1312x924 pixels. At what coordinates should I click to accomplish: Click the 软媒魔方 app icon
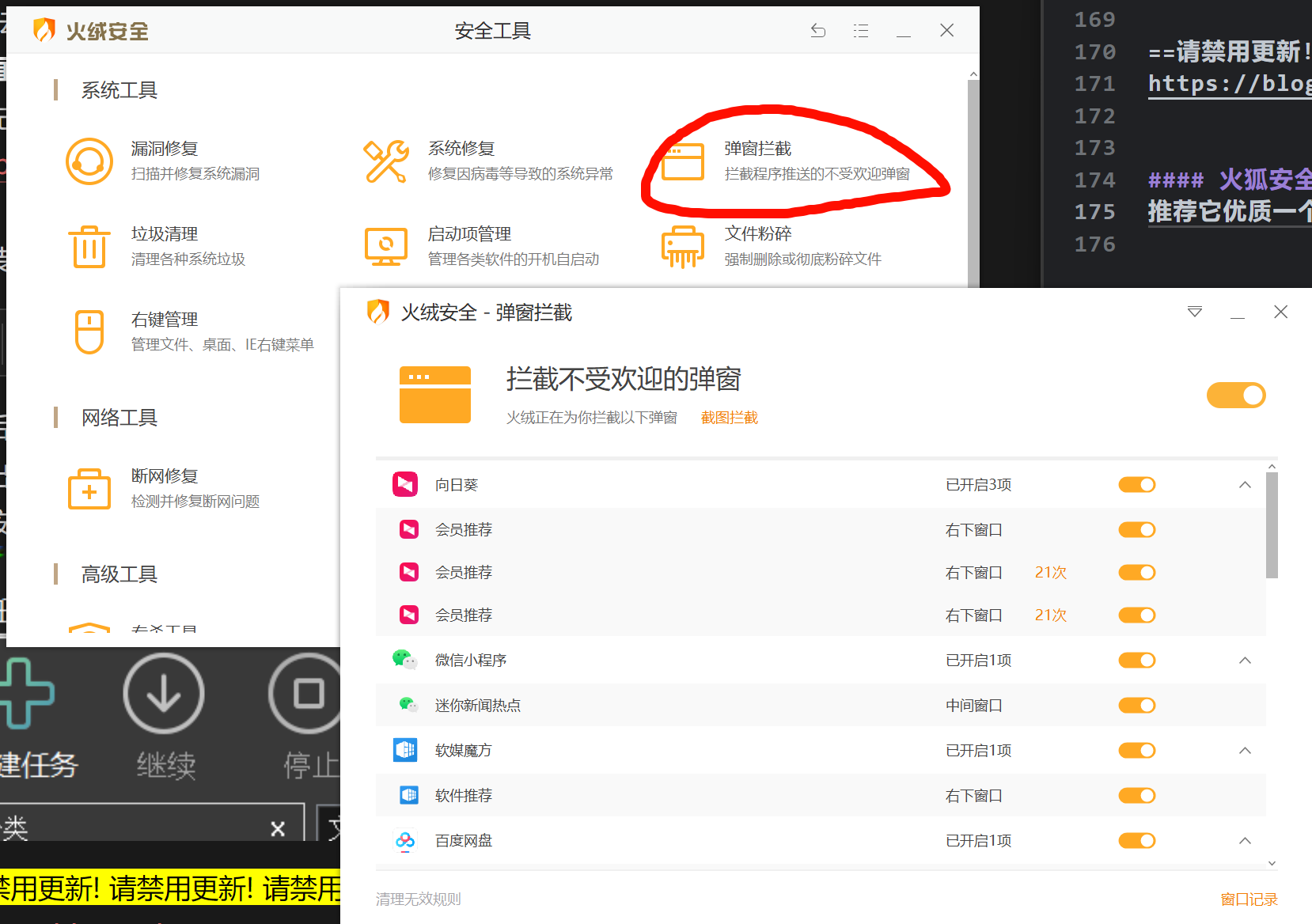(x=405, y=750)
